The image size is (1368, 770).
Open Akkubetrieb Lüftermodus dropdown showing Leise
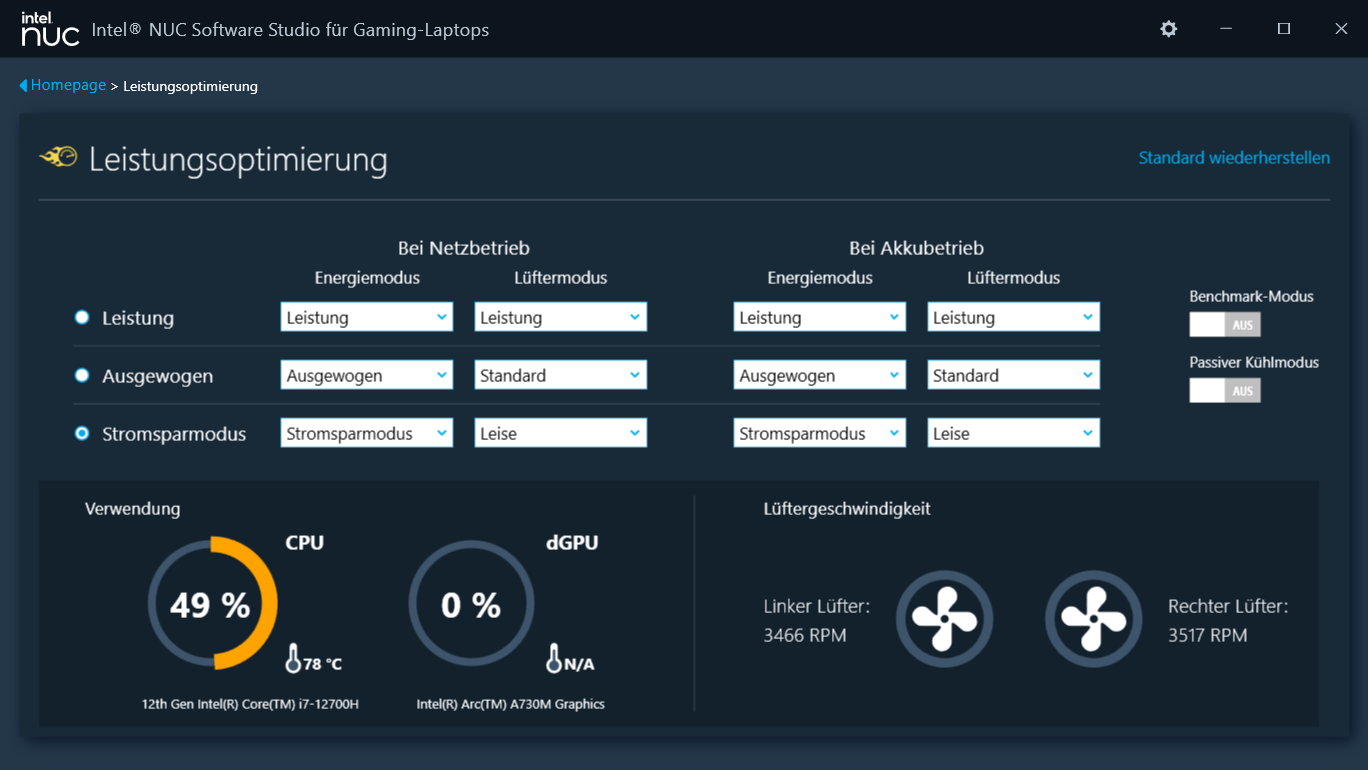pos(1013,434)
